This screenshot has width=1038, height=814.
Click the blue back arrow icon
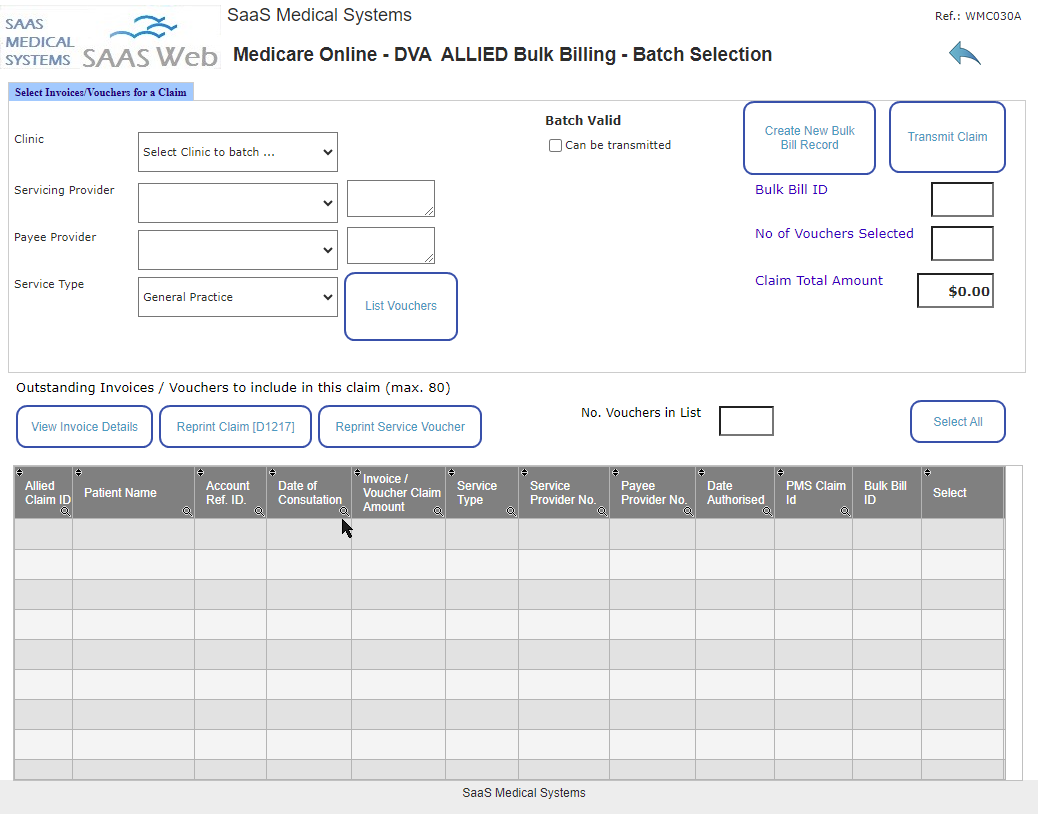(x=965, y=54)
